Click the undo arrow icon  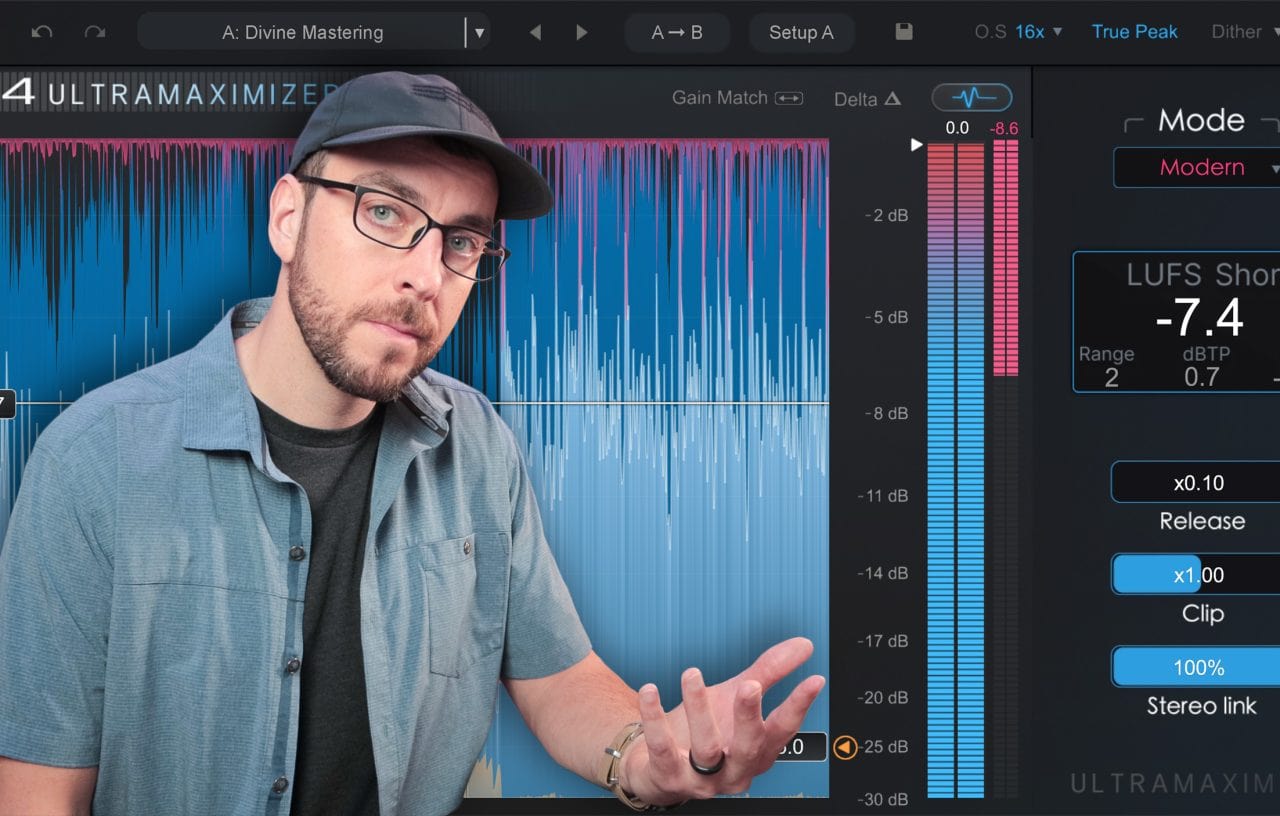point(41,32)
